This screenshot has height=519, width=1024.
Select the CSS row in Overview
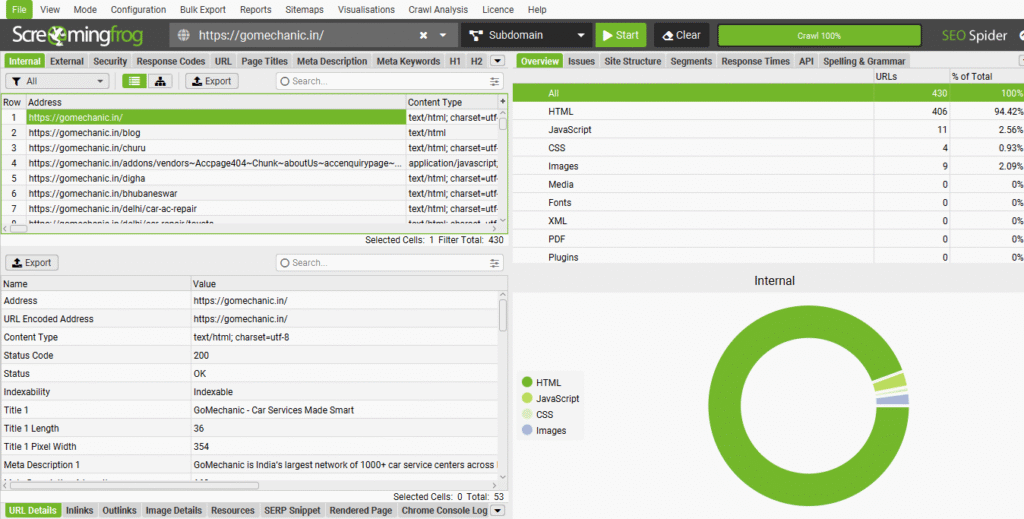pyautogui.click(x=768, y=148)
